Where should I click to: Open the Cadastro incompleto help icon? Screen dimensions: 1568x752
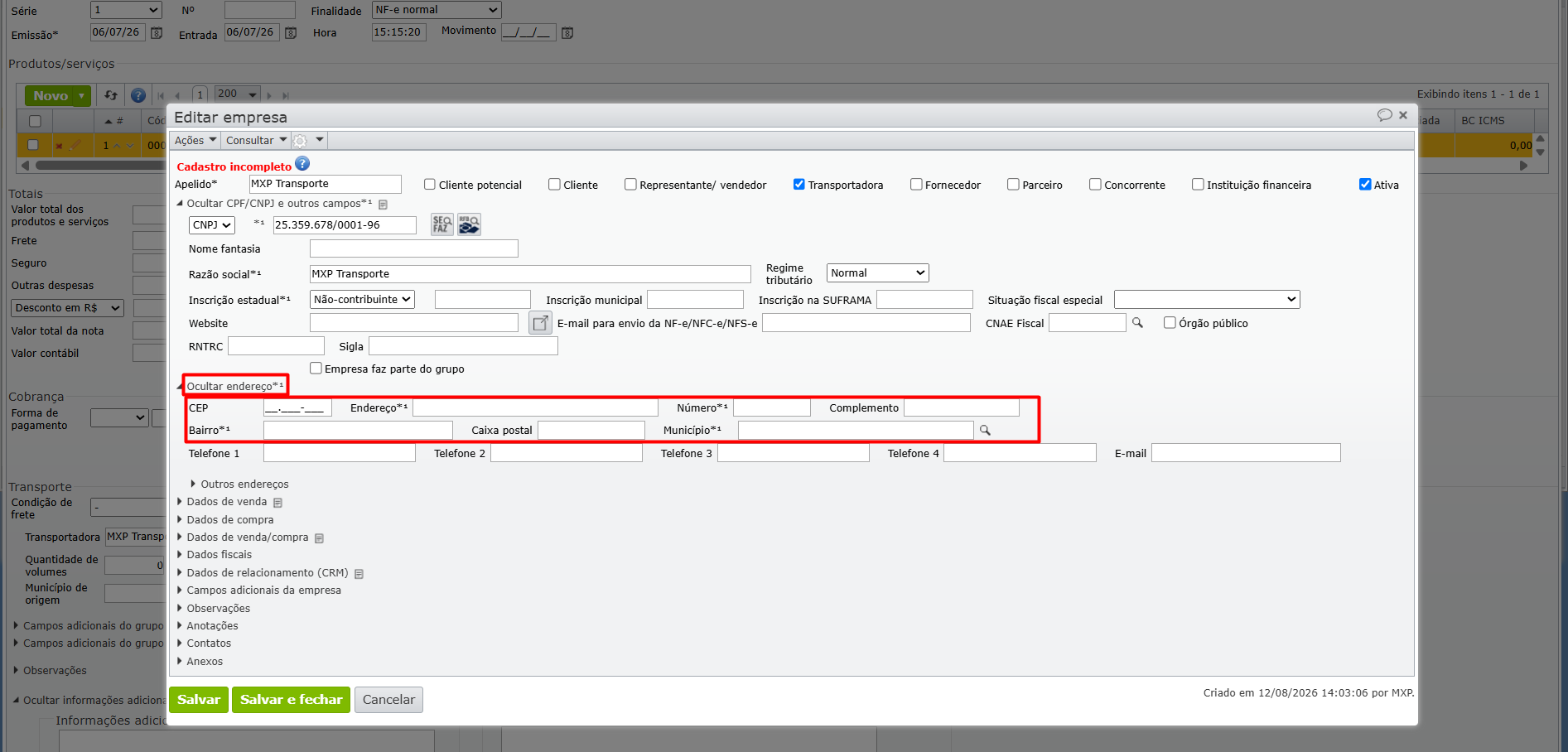(302, 164)
